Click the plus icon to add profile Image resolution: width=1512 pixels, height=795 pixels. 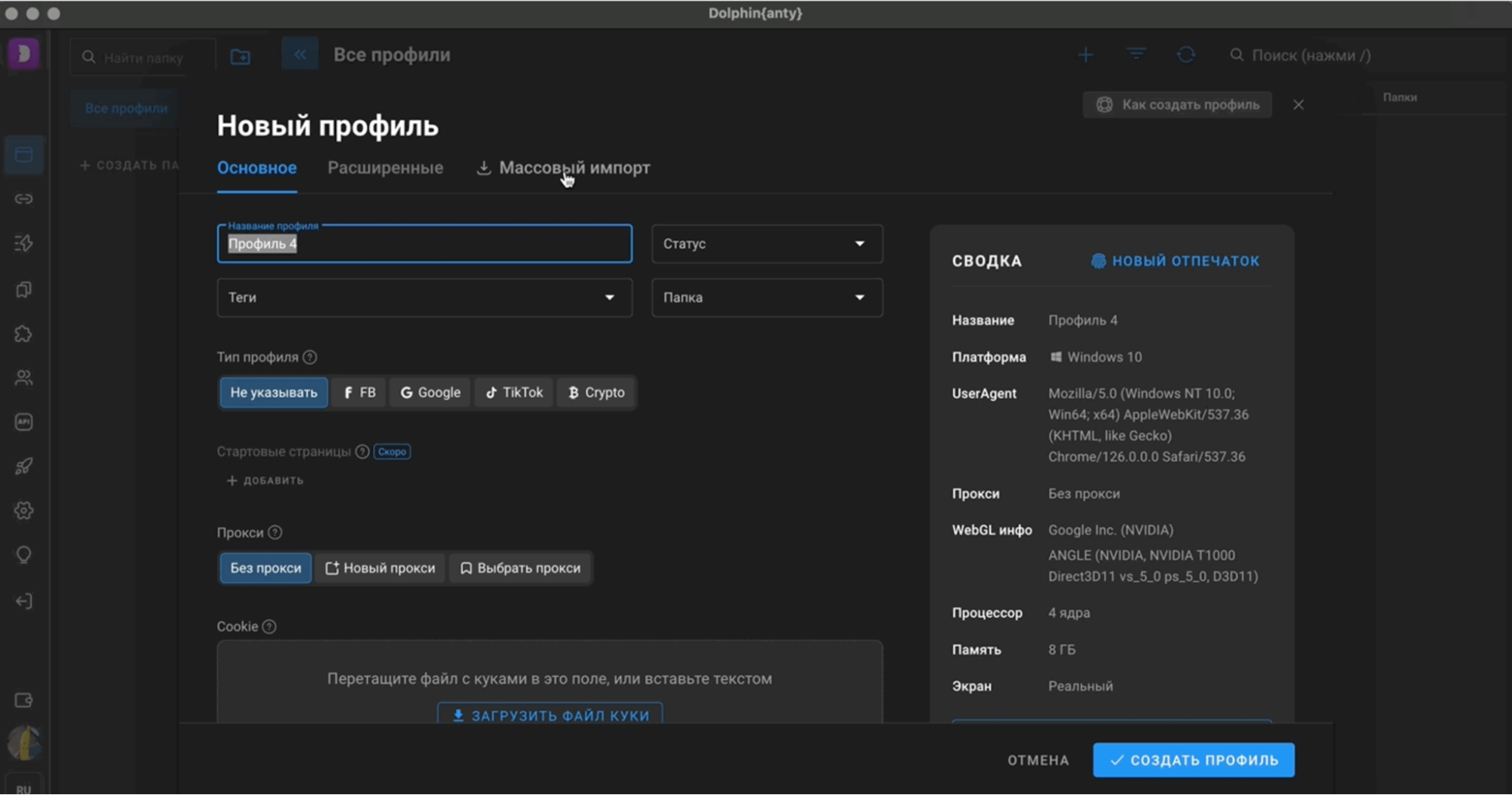pos(1085,55)
